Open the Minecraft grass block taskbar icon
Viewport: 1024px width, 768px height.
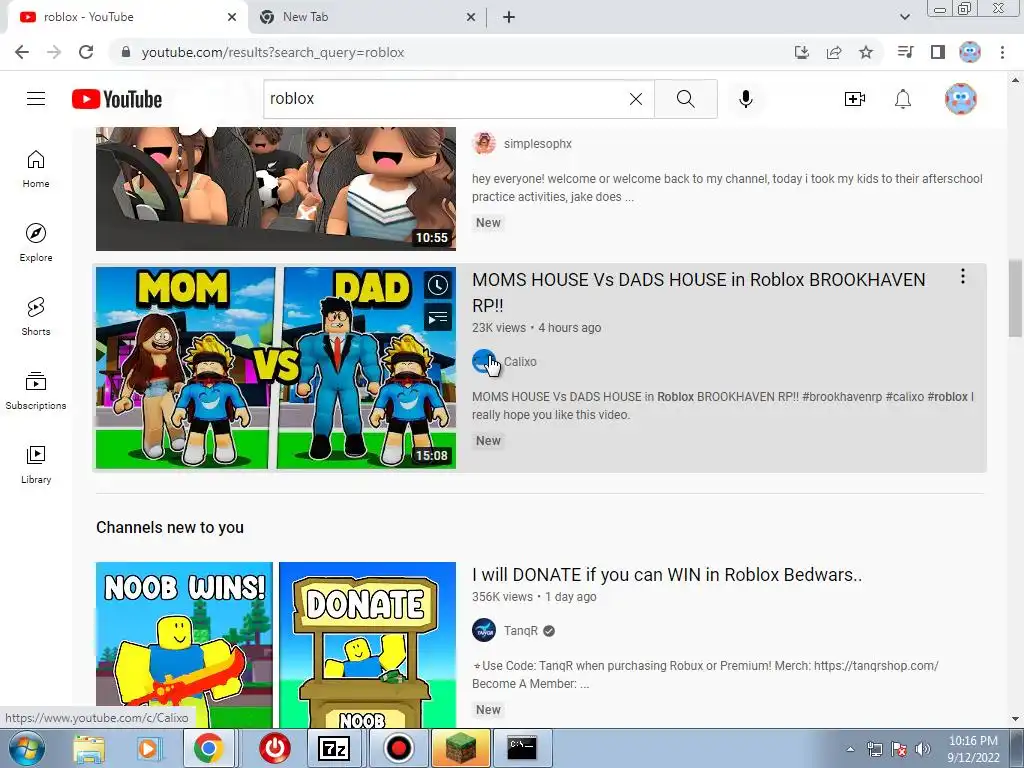coord(460,748)
